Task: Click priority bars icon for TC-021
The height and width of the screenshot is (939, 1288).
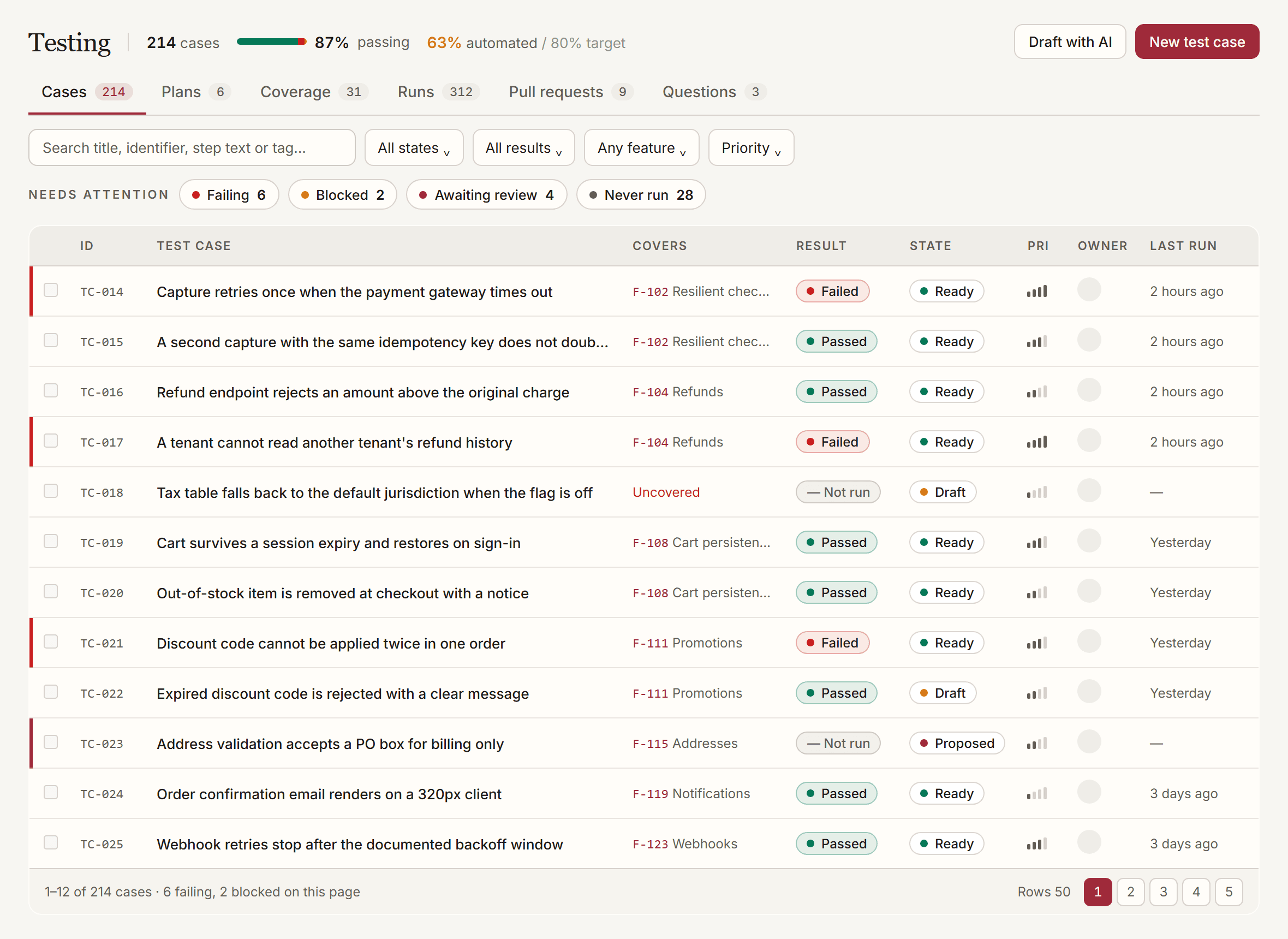Action: (1036, 644)
